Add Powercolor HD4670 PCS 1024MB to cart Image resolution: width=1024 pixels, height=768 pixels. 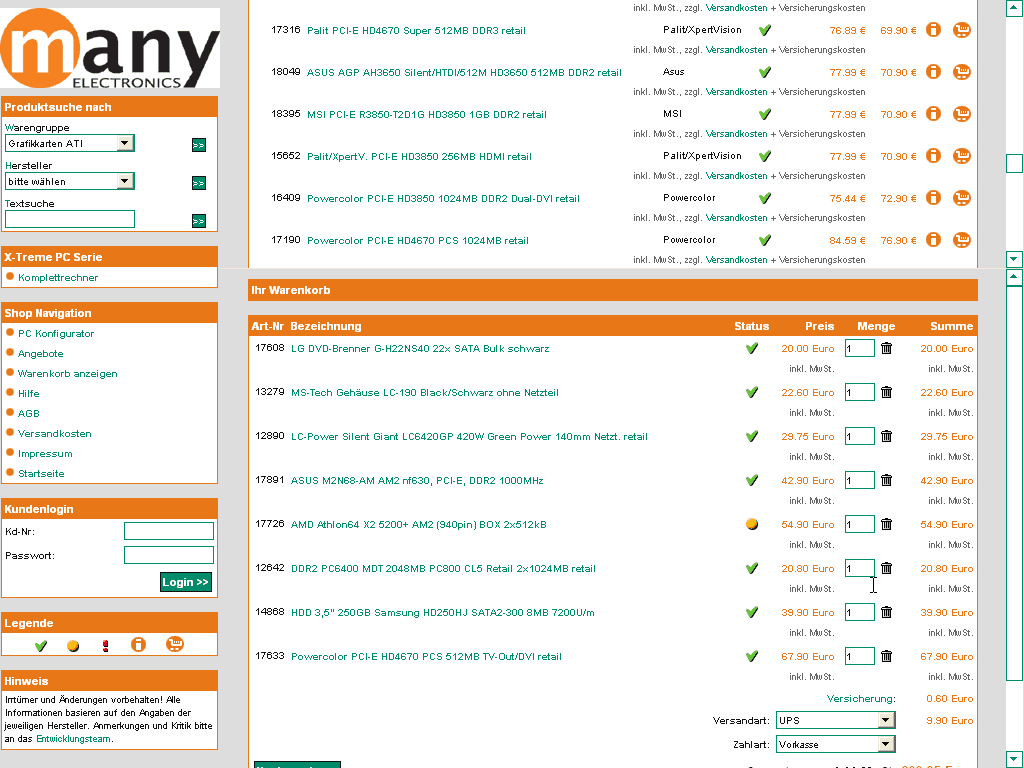tap(961, 240)
